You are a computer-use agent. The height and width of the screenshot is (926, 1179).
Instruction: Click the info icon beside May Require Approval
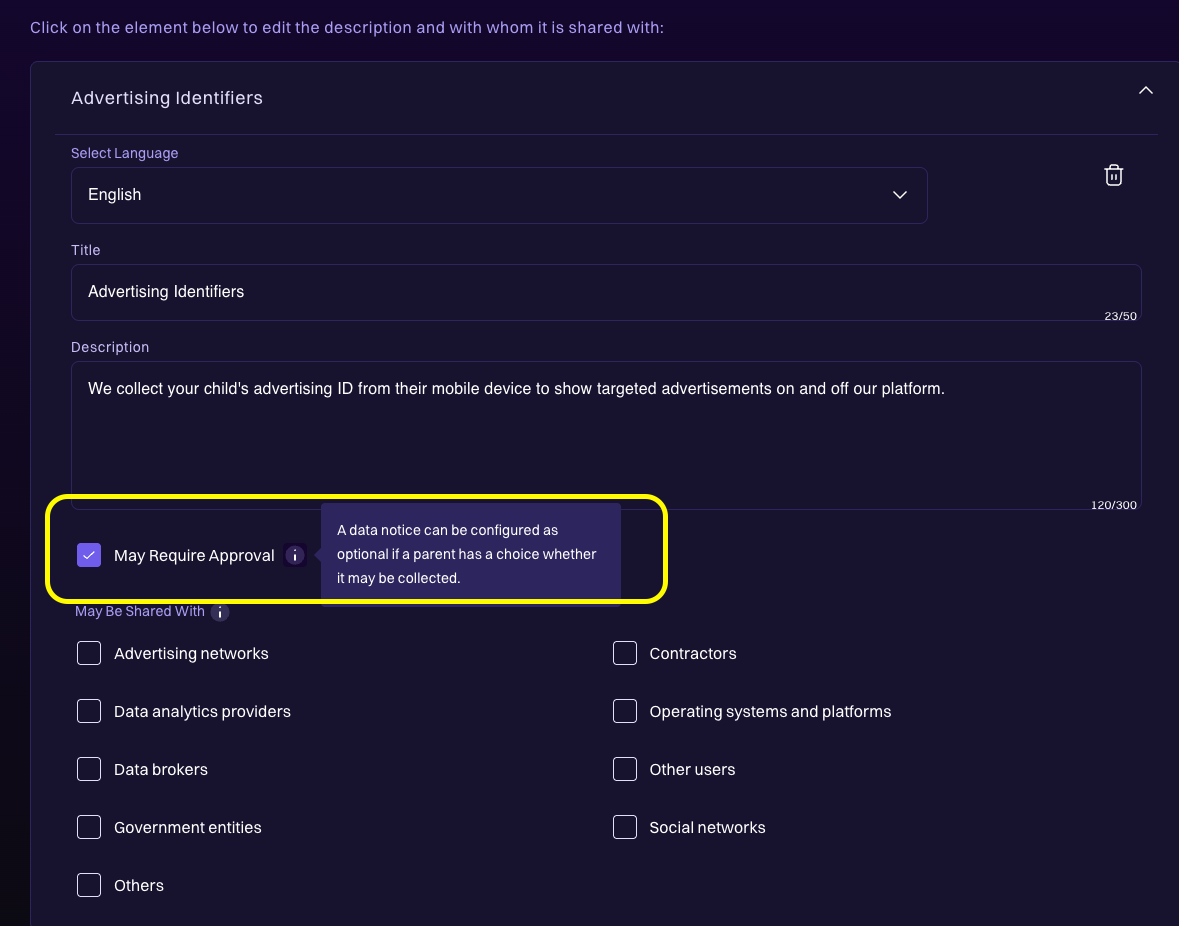(294, 555)
